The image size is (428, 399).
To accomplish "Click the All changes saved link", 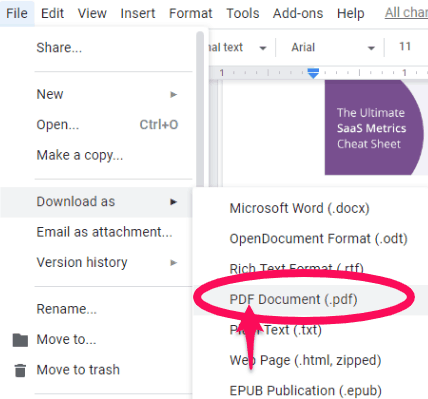I will pos(406,13).
